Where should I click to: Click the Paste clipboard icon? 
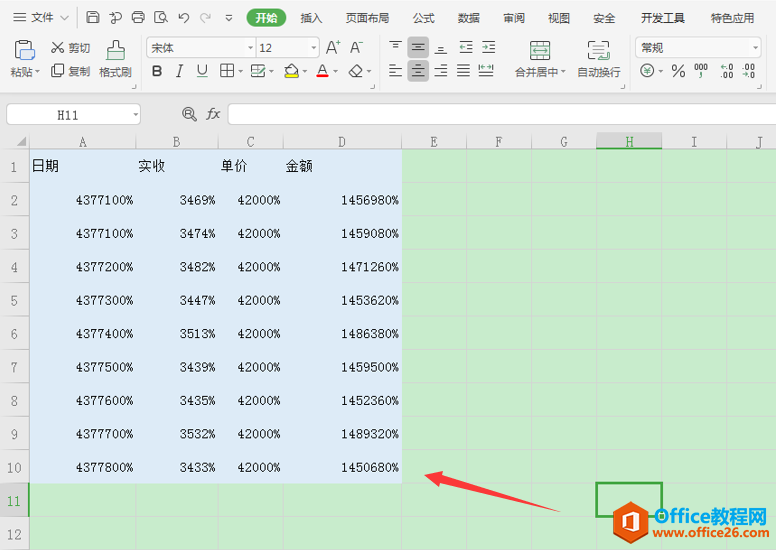pyautogui.click(x=24, y=50)
